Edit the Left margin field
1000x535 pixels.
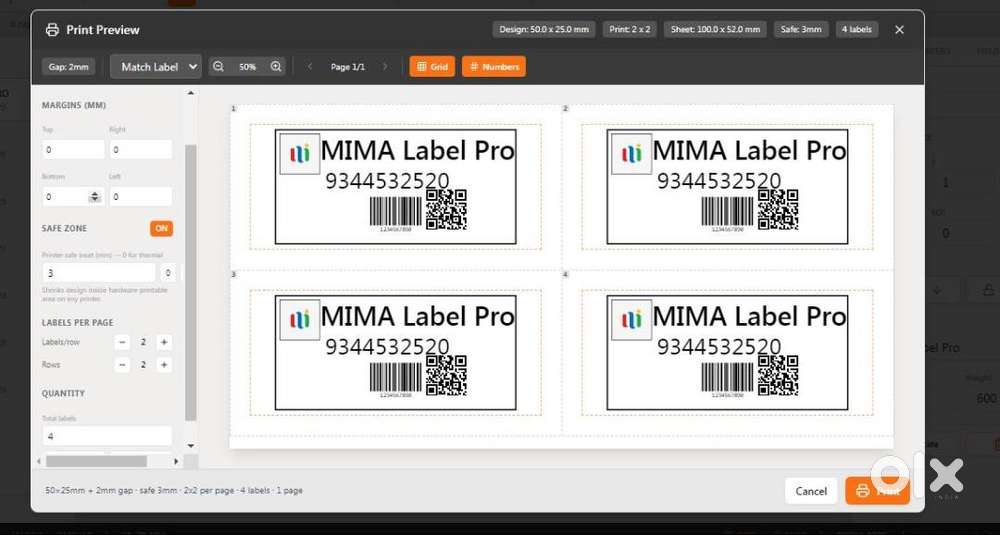point(140,196)
